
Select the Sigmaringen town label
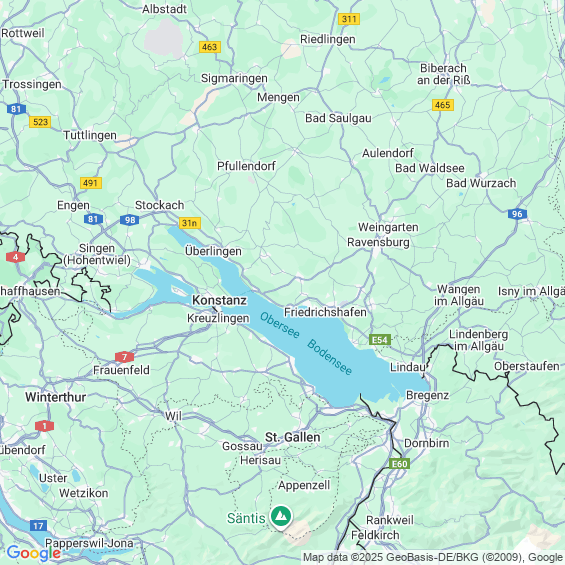(x=234, y=79)
